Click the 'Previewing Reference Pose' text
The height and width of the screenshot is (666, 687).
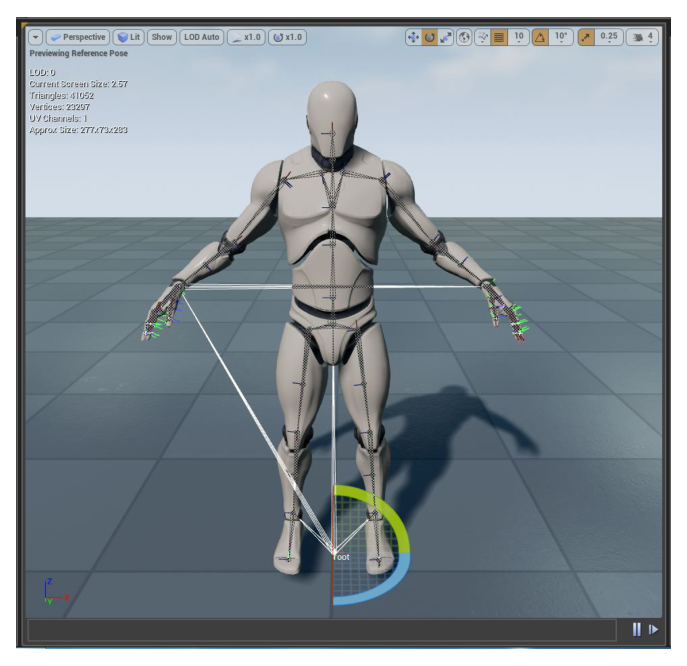pyautogui.click(x=78, y=53)
